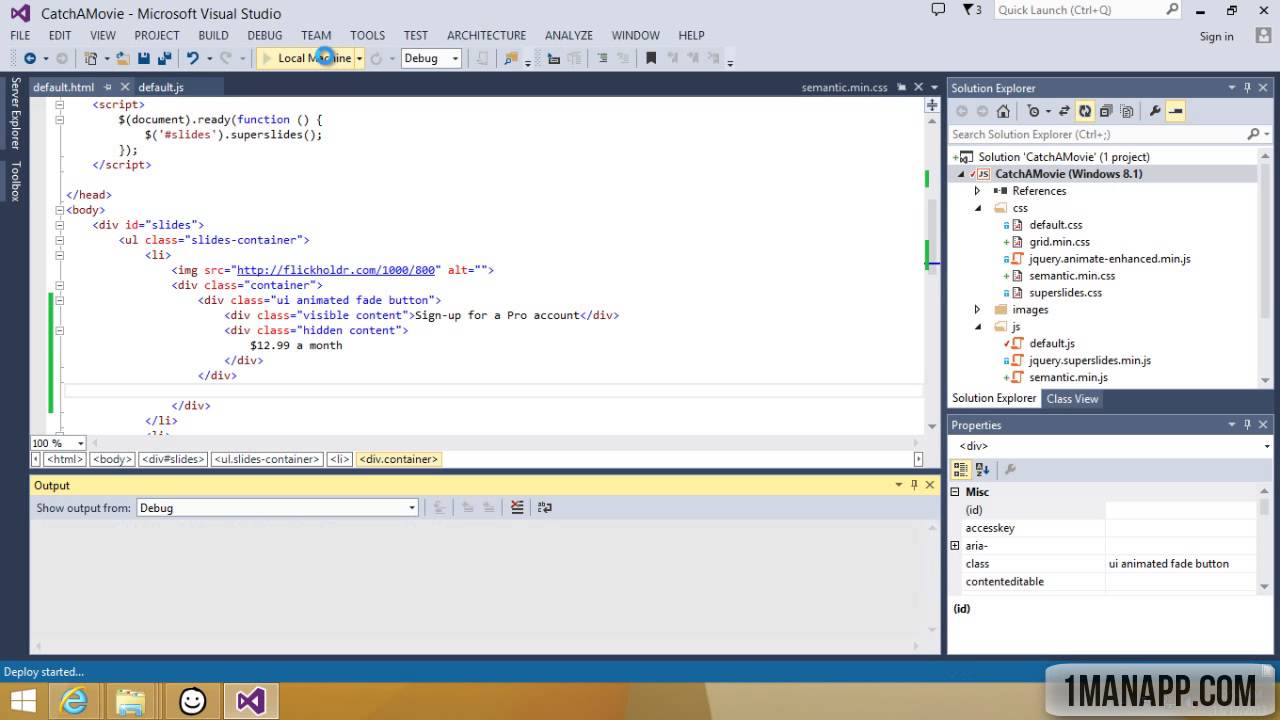Screen dimensions: 1280x720
Task: Open Internet Explorer from the taskbar
Action: (74, 701)
